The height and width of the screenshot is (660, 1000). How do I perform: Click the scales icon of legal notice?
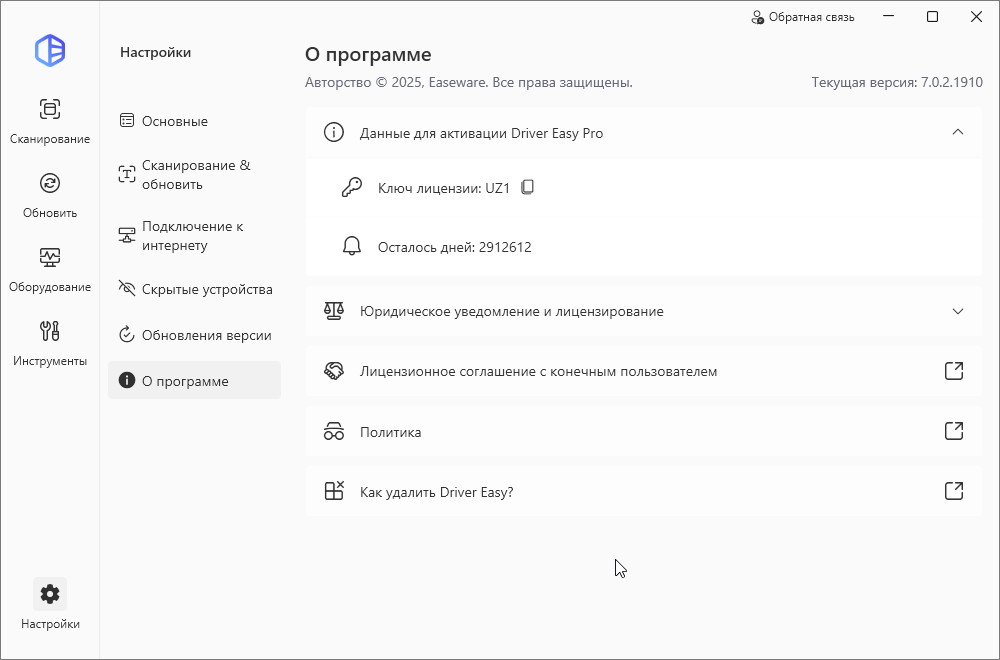coord(334,311)
